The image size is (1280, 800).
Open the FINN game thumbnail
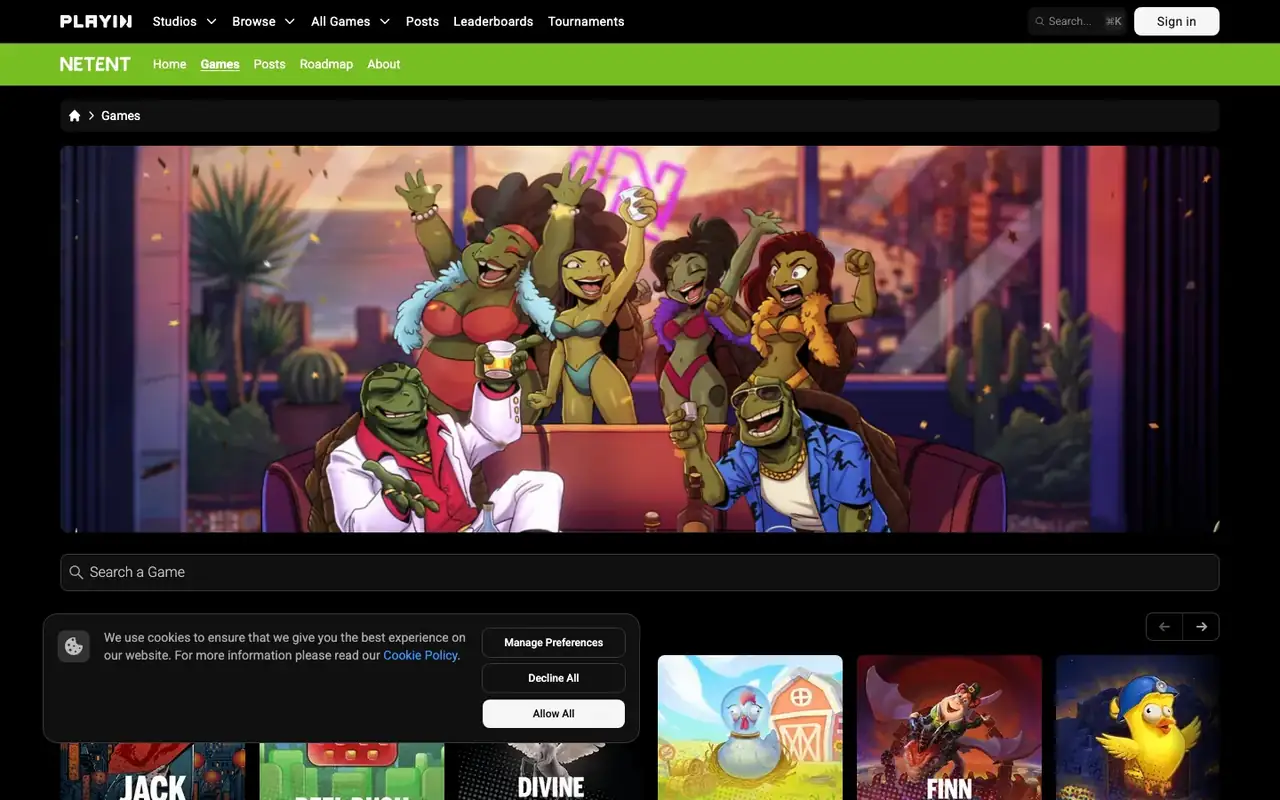point(949,727)
